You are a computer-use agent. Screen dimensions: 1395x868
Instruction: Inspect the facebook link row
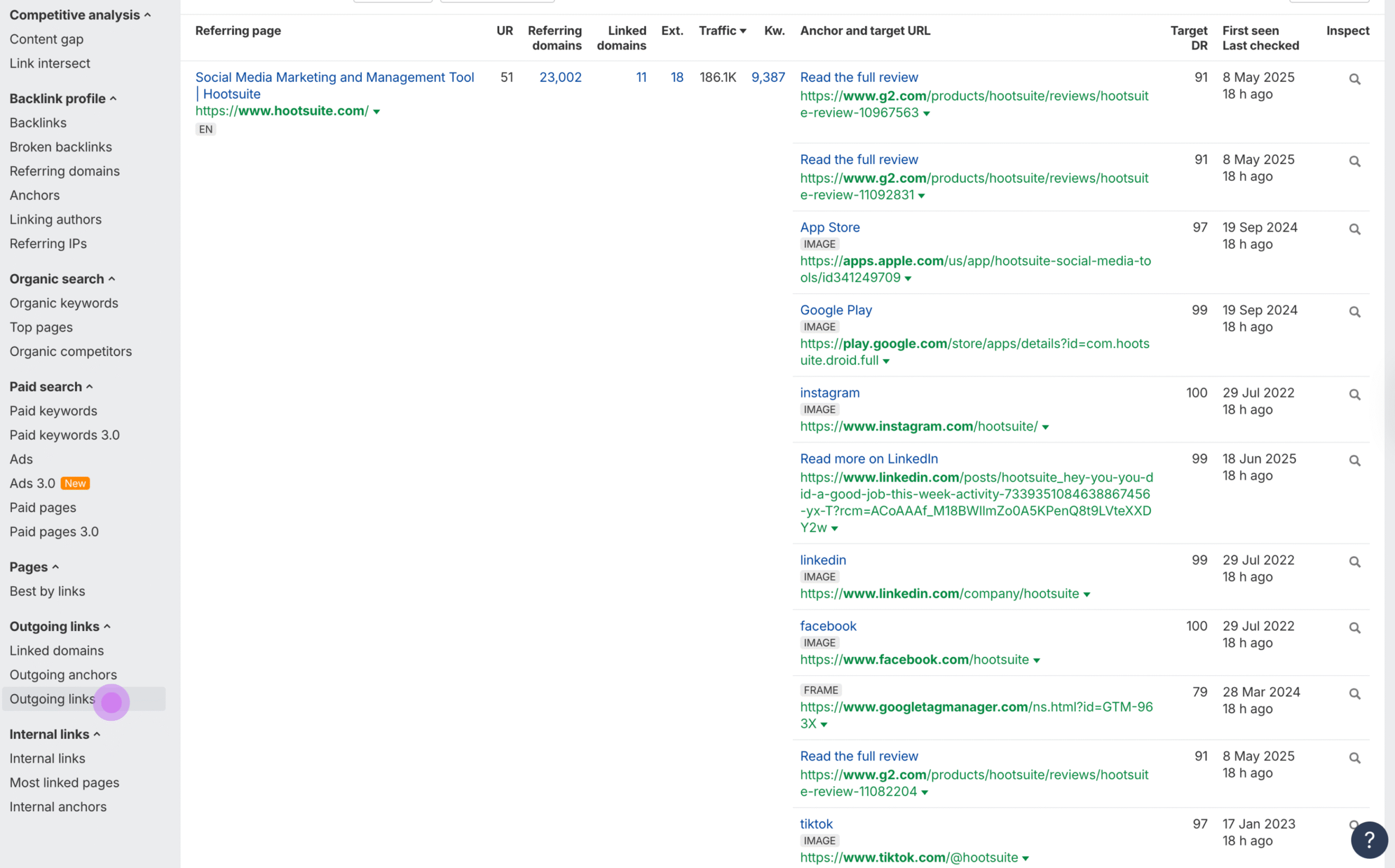point(1354,628)
